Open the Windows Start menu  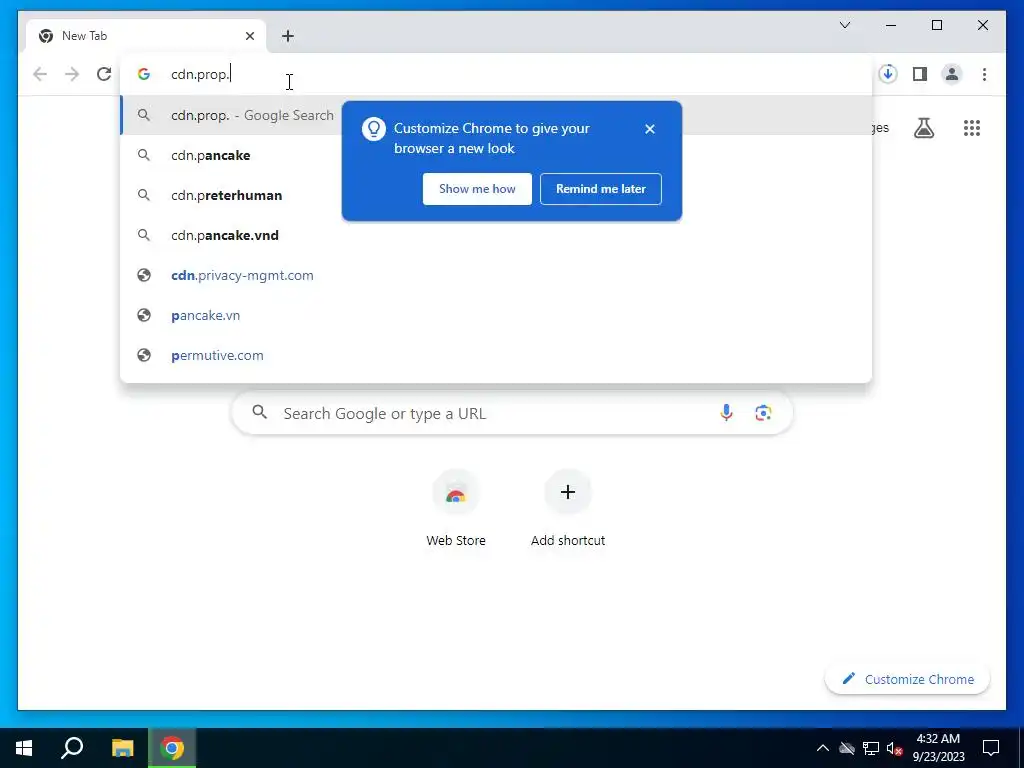(x=24, y=748)
